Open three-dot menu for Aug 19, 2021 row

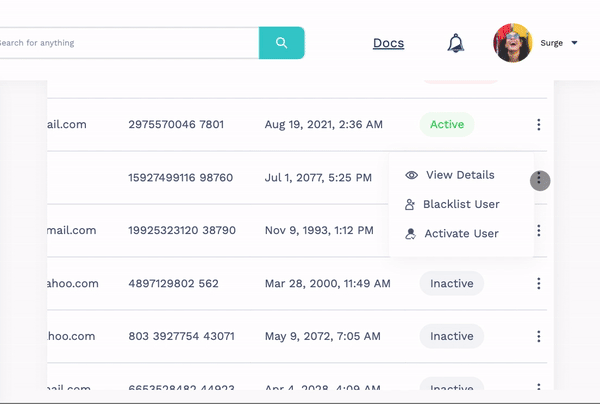pos(539,125)
